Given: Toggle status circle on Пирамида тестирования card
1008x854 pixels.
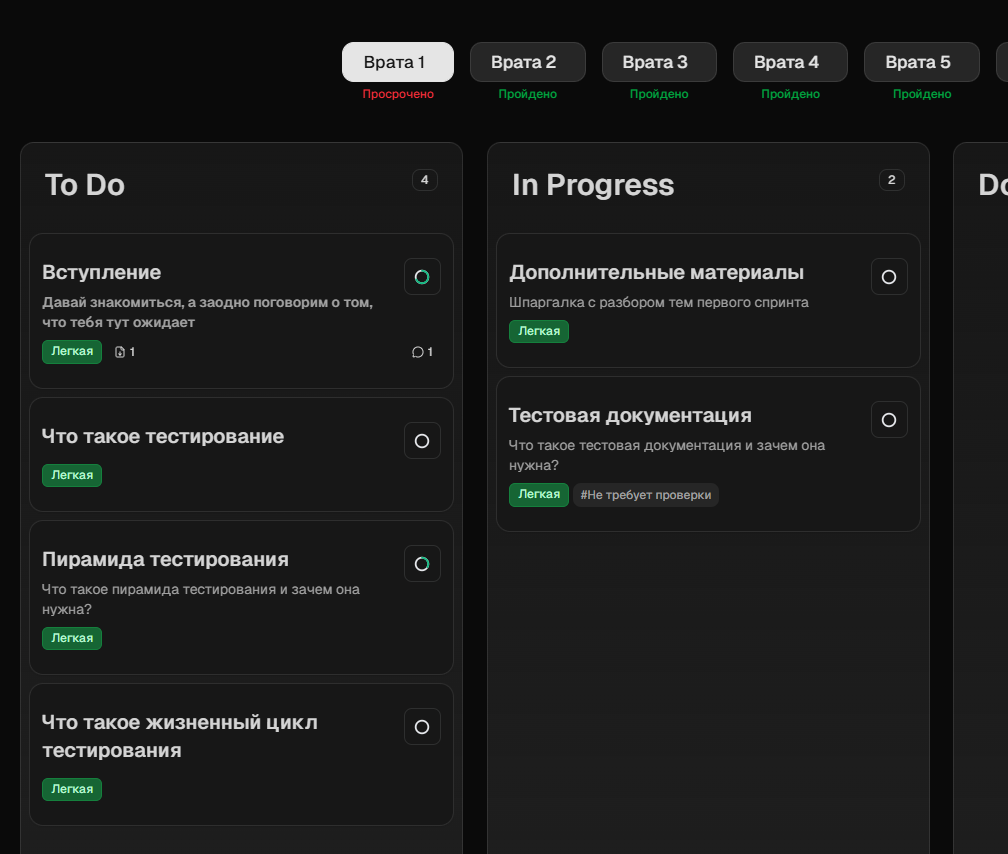Looking at the screenshot, I should pyautogui.click(x=422, y=564).
